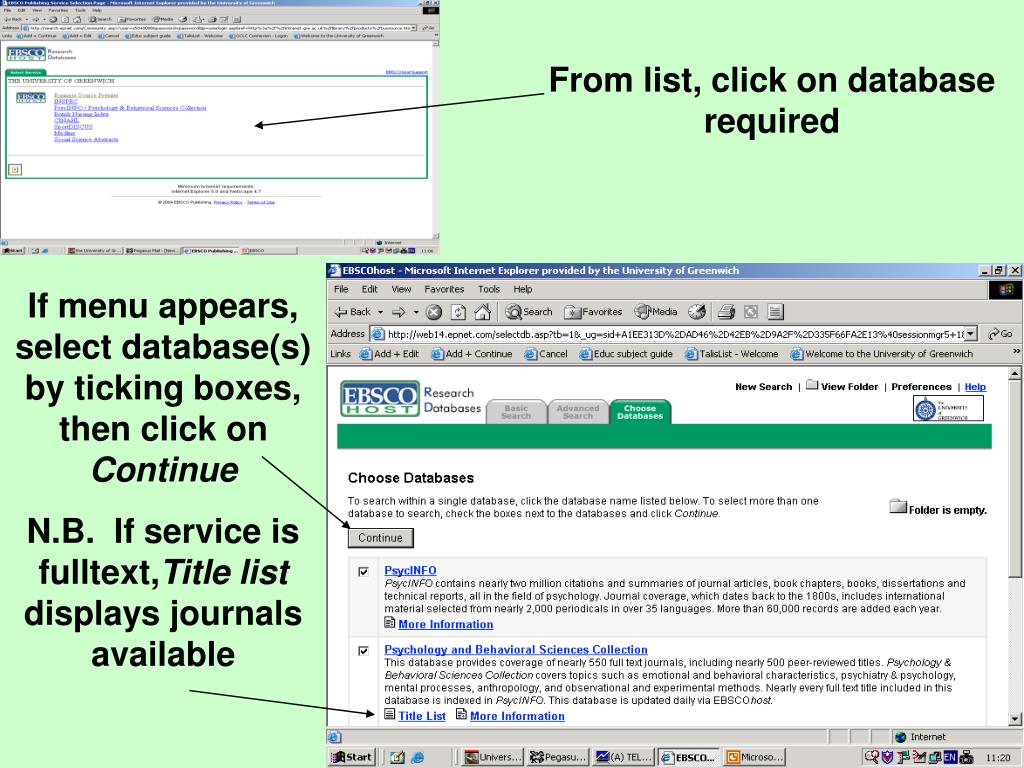Launch Internet Explorer from the quick launch

coord(417,757)
